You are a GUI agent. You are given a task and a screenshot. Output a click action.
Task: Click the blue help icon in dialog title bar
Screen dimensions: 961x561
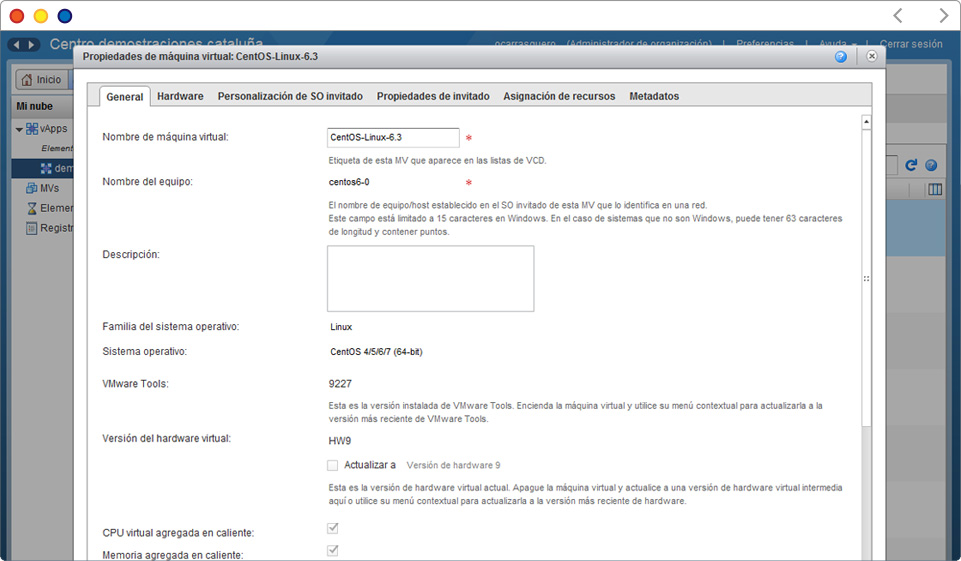pyautogui.click(x=841, y=57)
